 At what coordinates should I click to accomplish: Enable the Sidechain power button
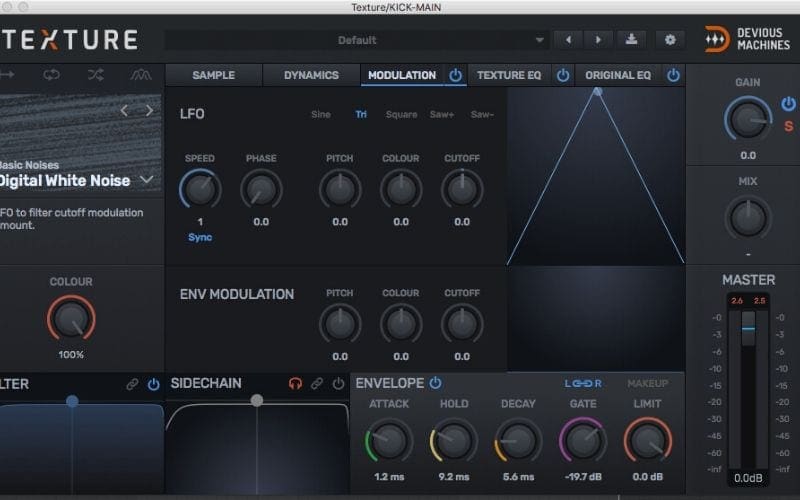[338, 383]
